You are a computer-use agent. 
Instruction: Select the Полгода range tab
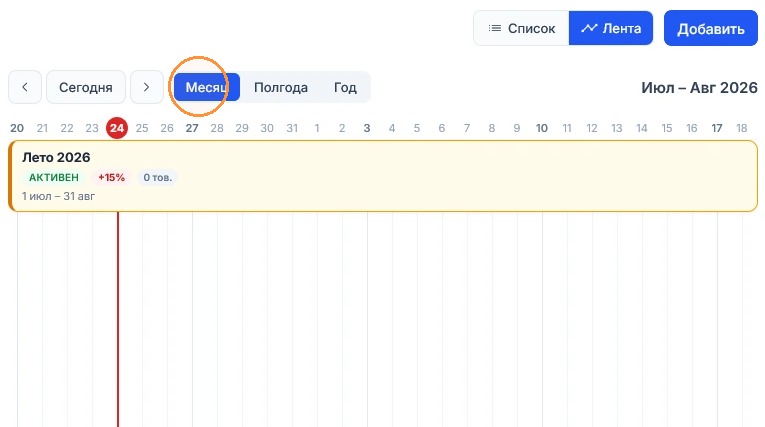[281, 87]
